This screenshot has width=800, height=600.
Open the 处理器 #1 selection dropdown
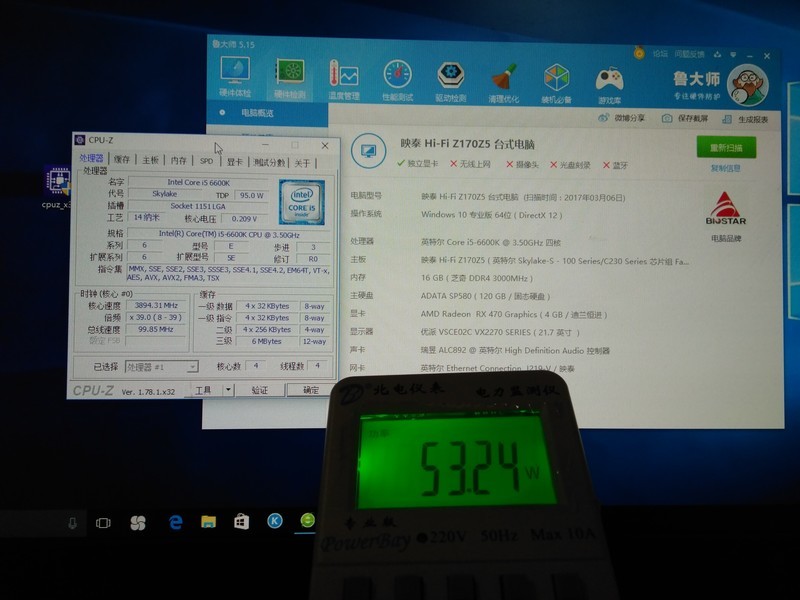(x=162, y=367)
